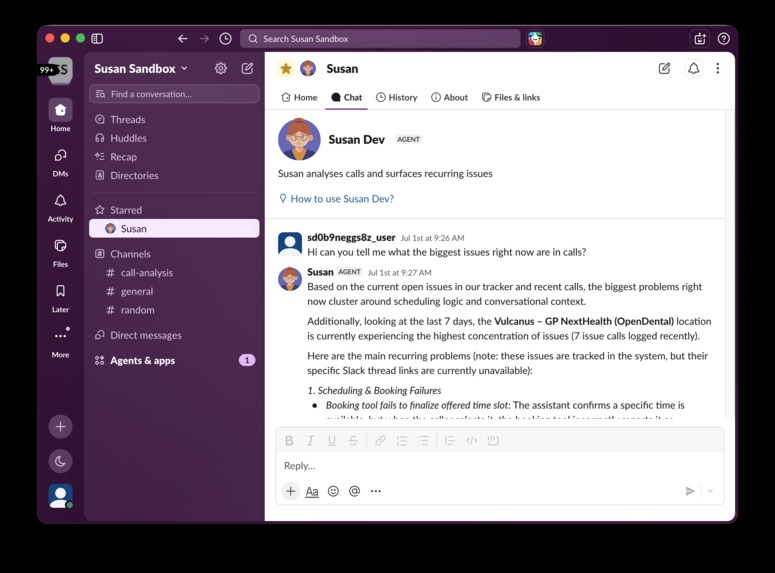The width and height of the screenshot is (775, 573).
Task: Click the Search Susan Sandbox field
Action: (380, 39)
